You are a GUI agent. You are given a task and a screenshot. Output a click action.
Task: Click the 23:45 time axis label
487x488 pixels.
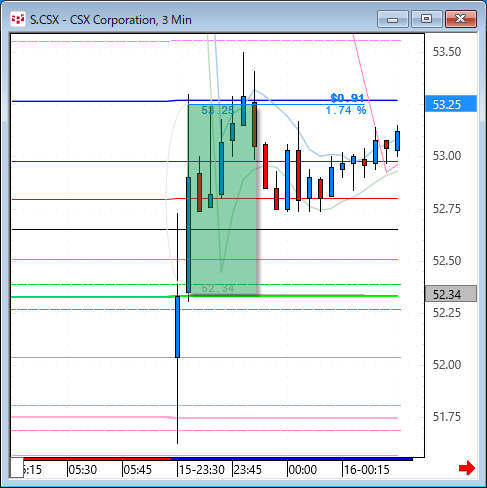(248, 470)
